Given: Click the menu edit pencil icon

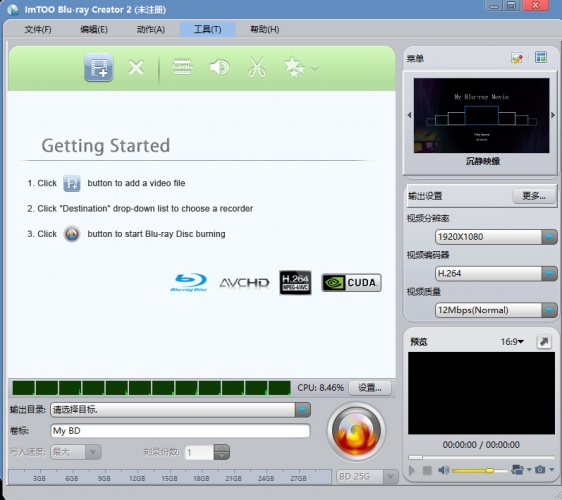Looking at the screenshot, I should point(517,58).
